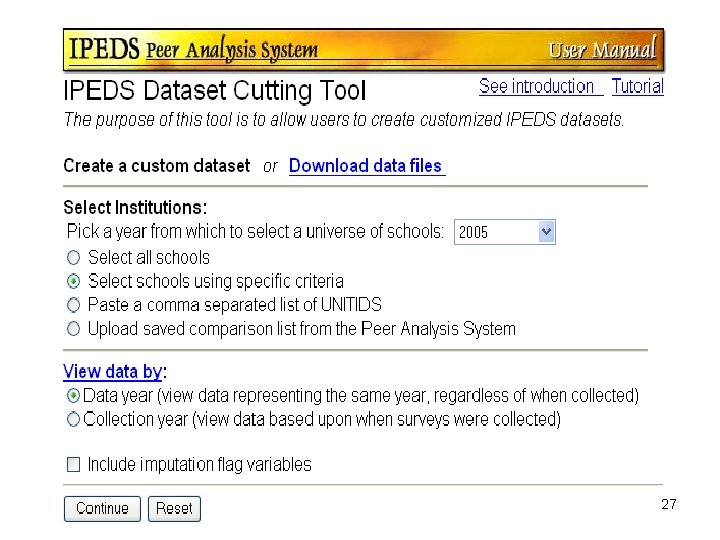Open the Tutorial link

(x=637, y=87)
